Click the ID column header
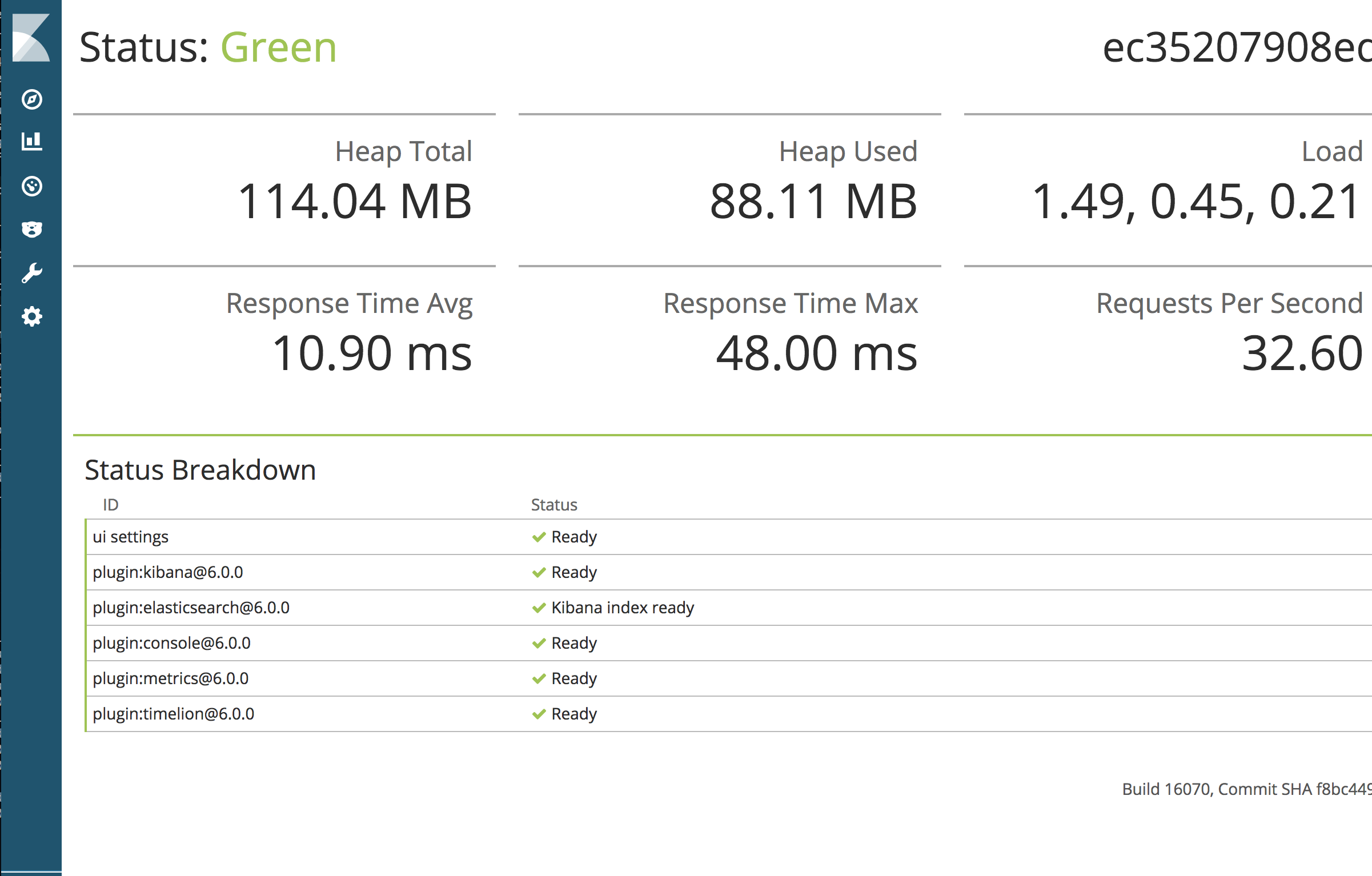This screenshot has height=876, width=1372. coord(110,505)
